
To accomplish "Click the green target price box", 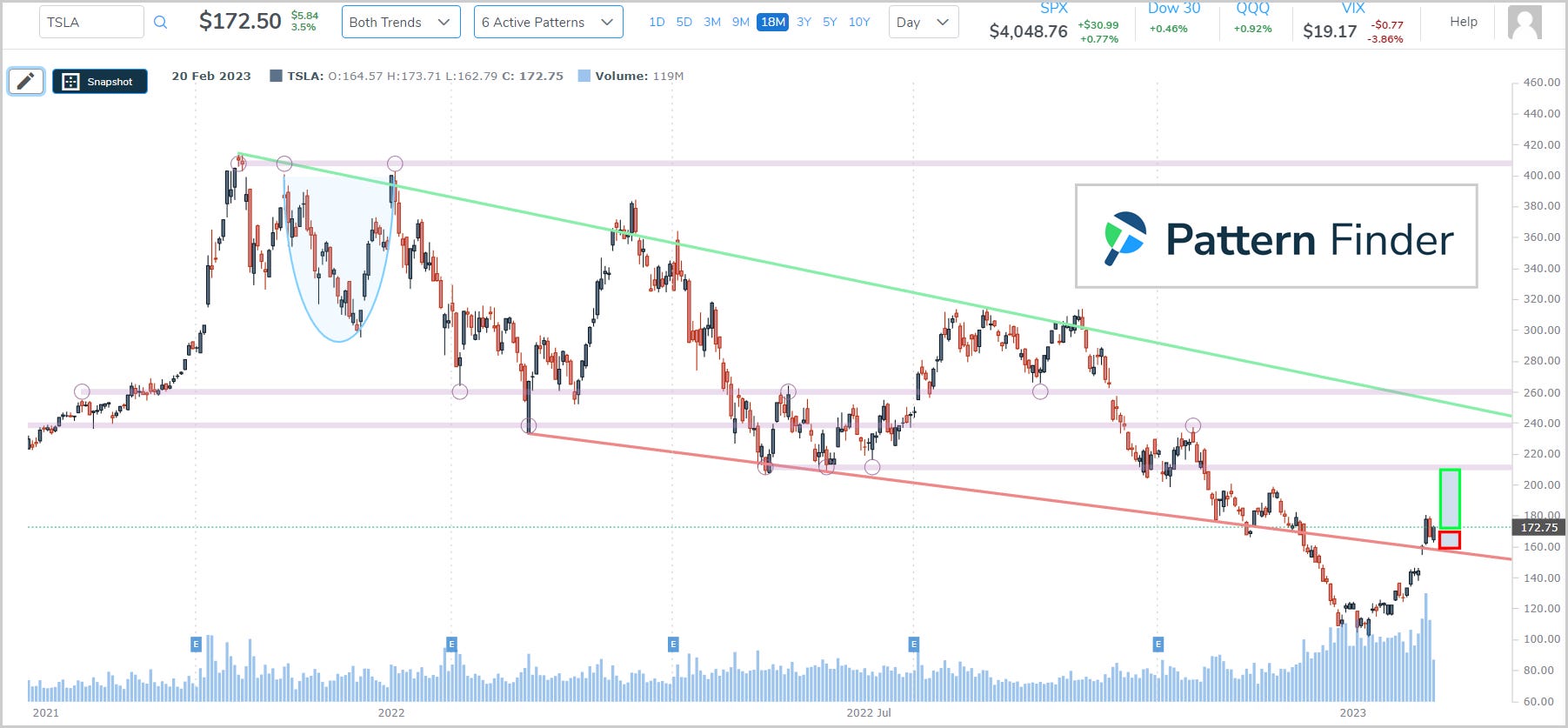I will 1450,499.
